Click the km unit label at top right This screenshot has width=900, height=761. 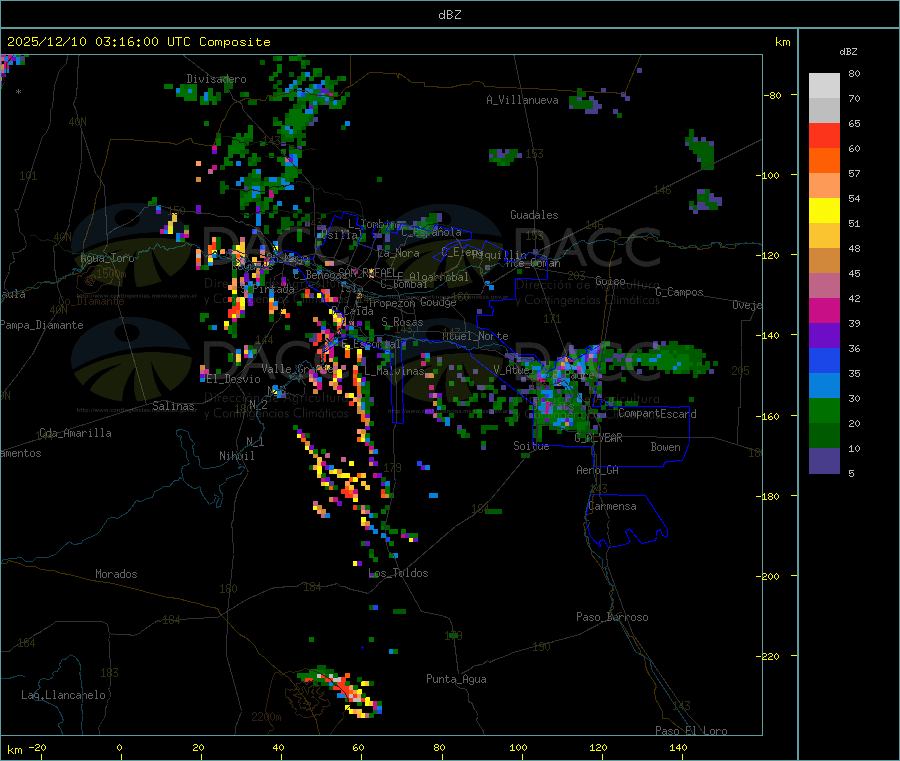coord(782,42)
